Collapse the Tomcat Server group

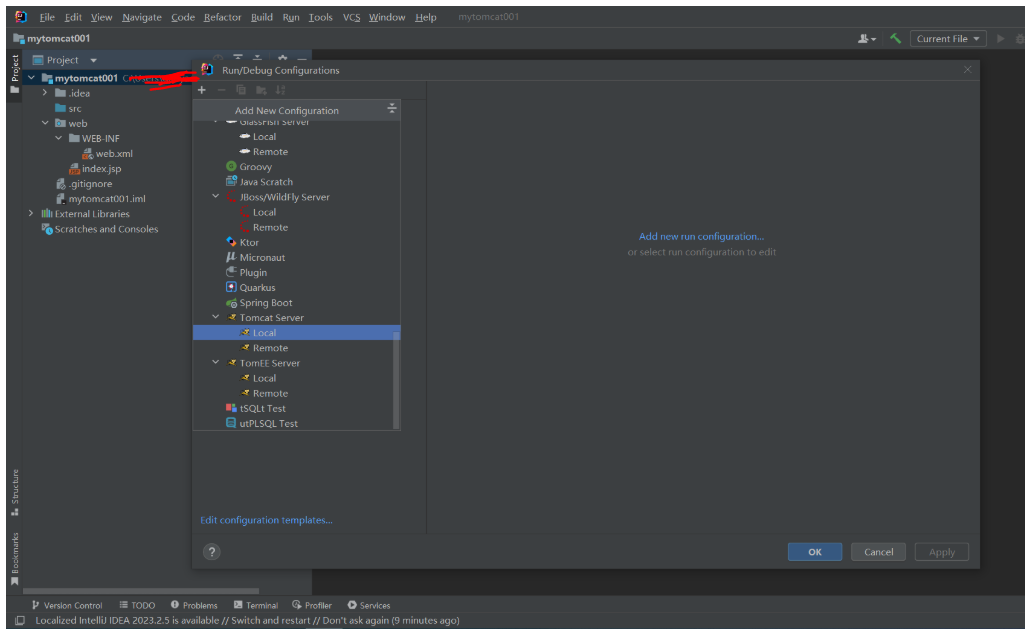point(216,317)
